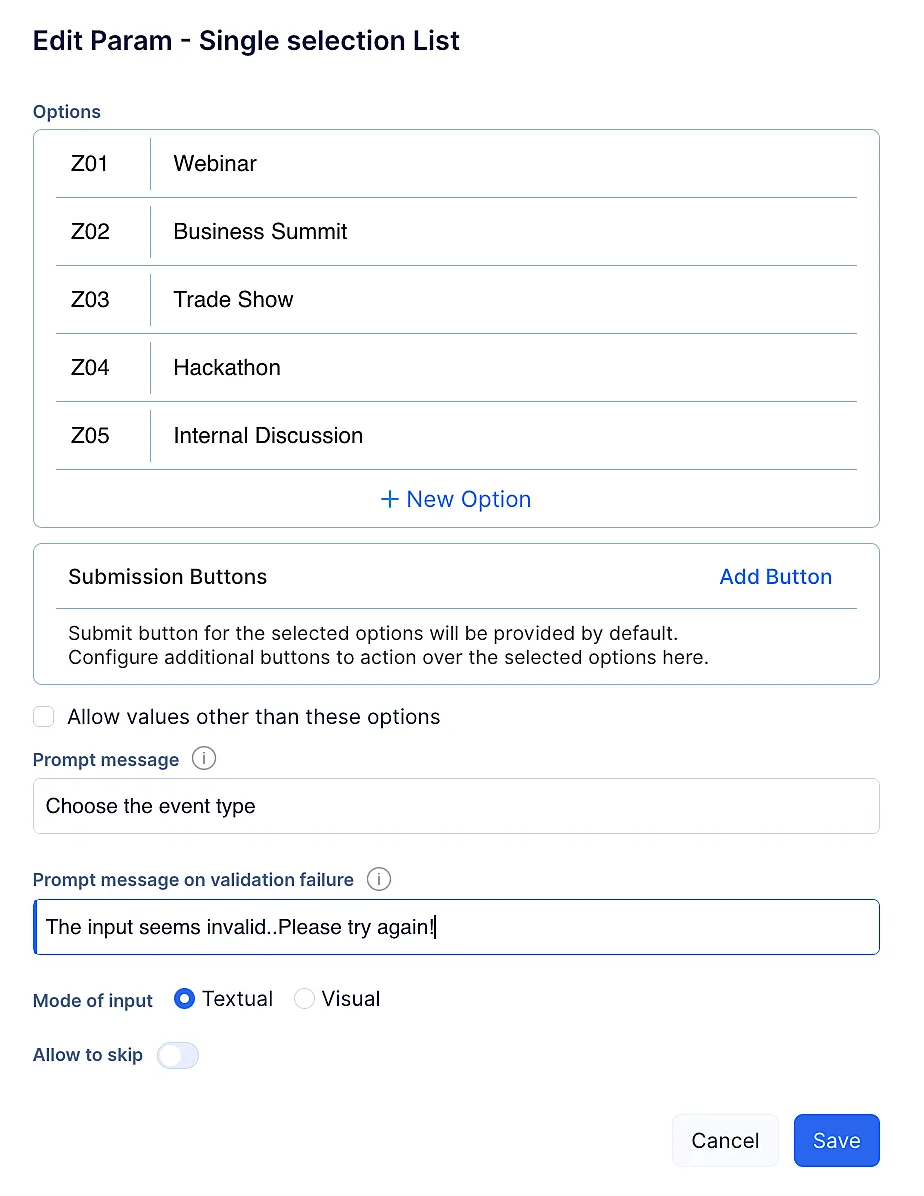Screen dimensions: 924x1196
Task: Select the Visual input mode
Action: click(x=305, y=999)
